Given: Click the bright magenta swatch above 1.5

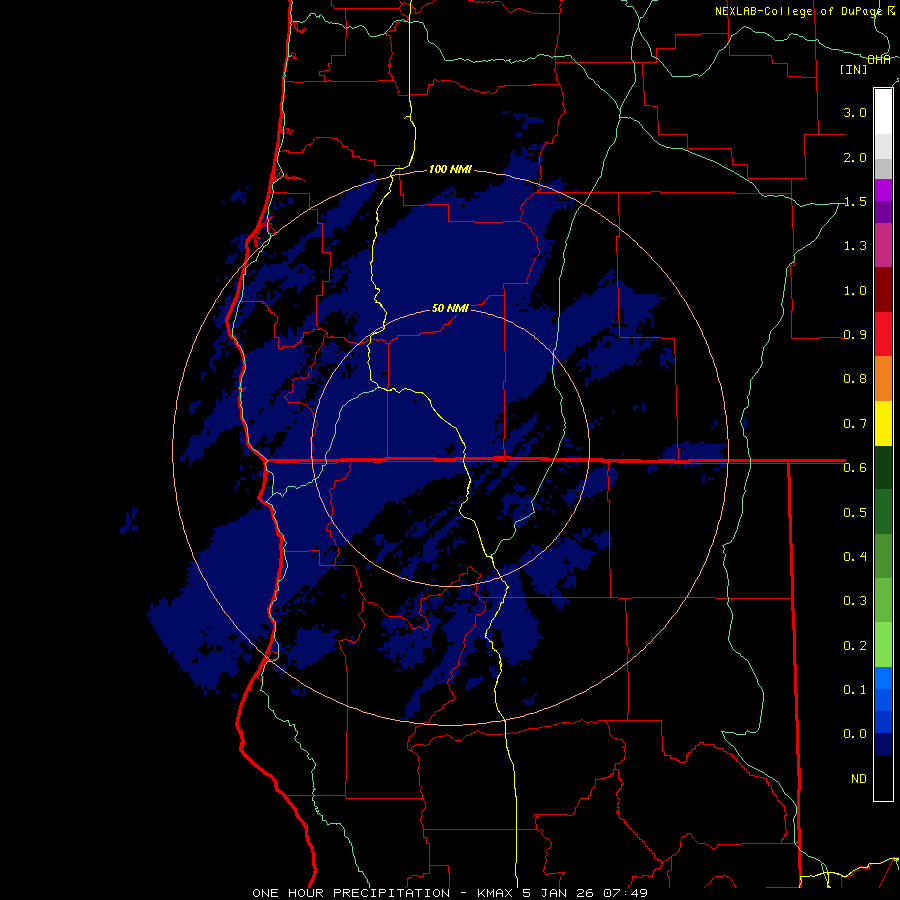Looking at the screenshot, I should coord(883,190).
